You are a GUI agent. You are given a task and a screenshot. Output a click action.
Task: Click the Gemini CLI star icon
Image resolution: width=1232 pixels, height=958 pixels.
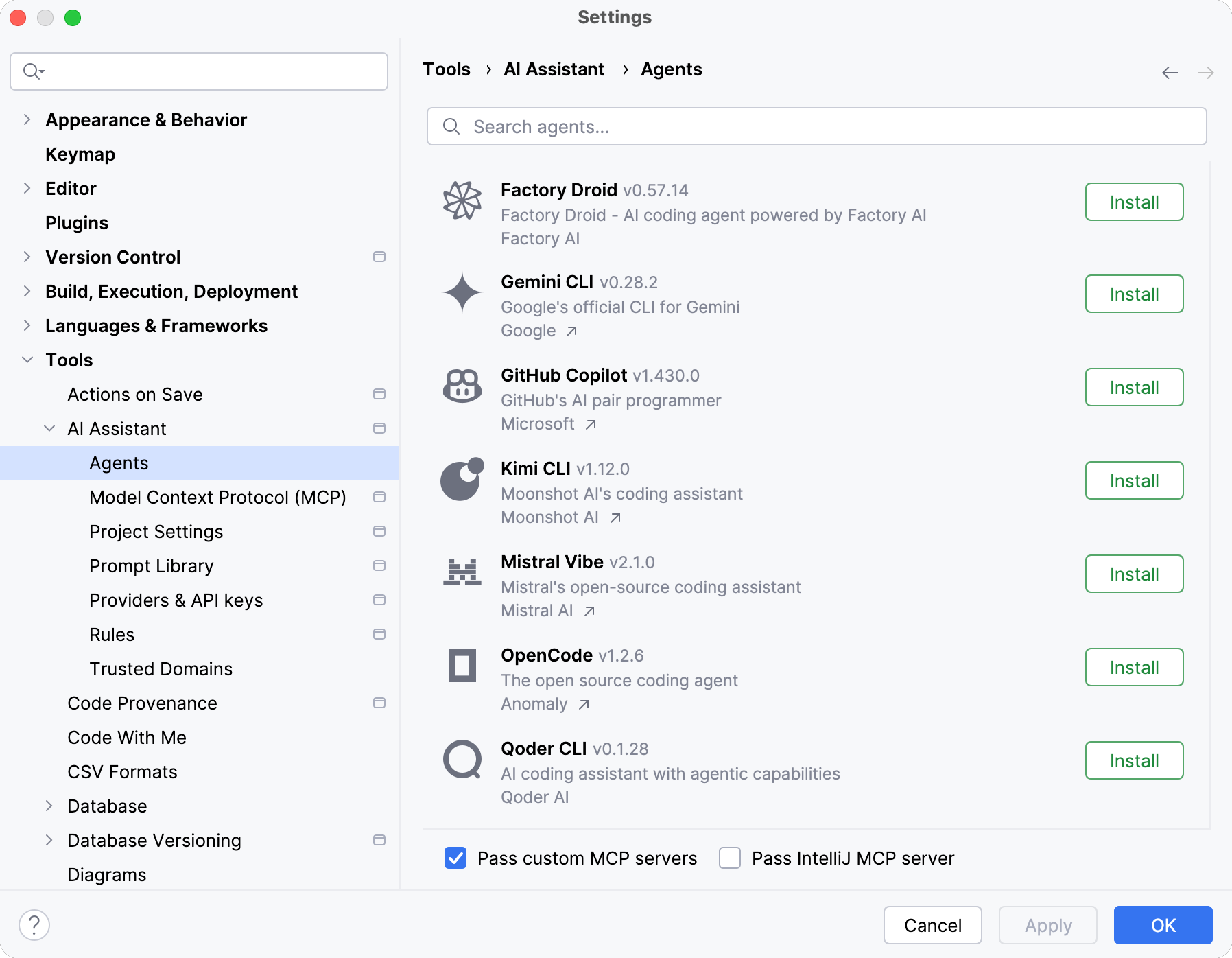[462, 293]
